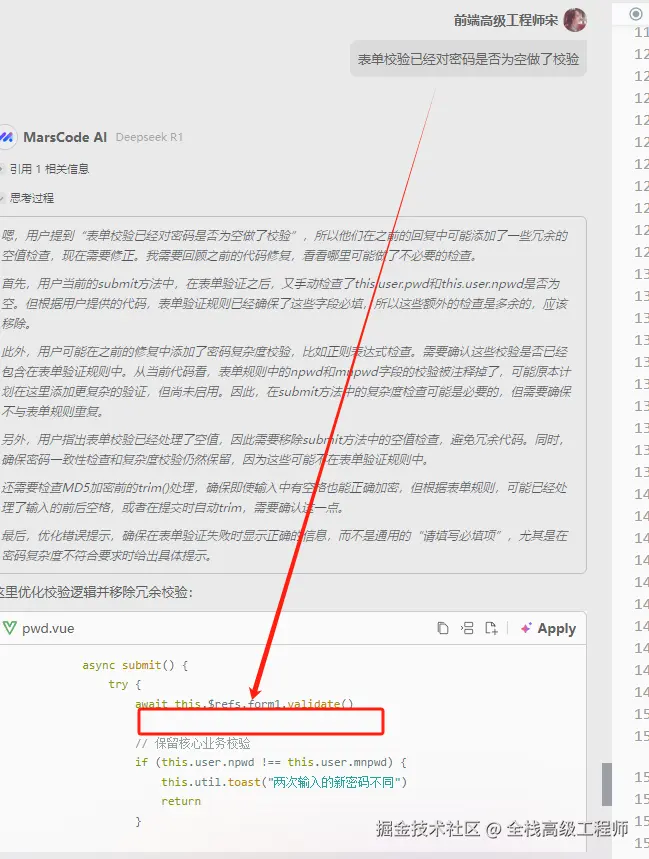Click the insert-at-cursor icon in pwd.vue header
The width and height of the screenshot is (649, 859).
pyautogui.click(x=467, y=628)
